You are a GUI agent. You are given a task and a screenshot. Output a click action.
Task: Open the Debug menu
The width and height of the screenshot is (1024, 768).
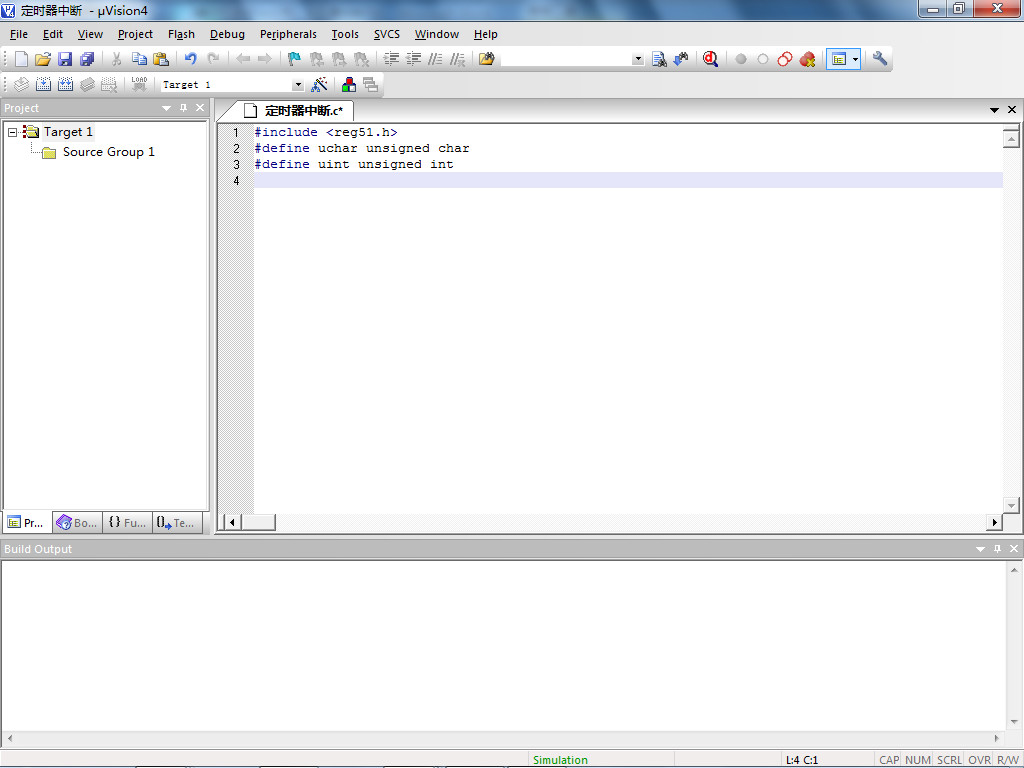227,34
